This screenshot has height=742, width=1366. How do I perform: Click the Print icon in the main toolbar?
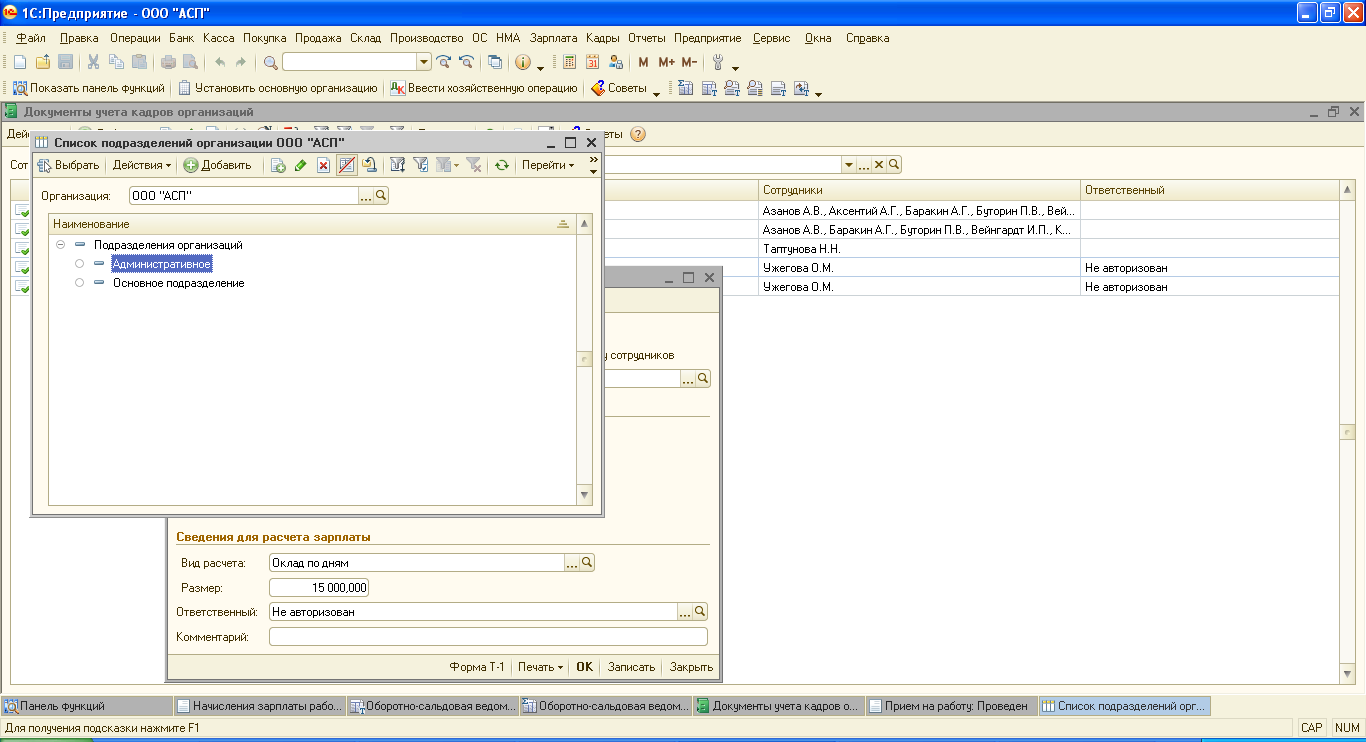pos(168,62)
